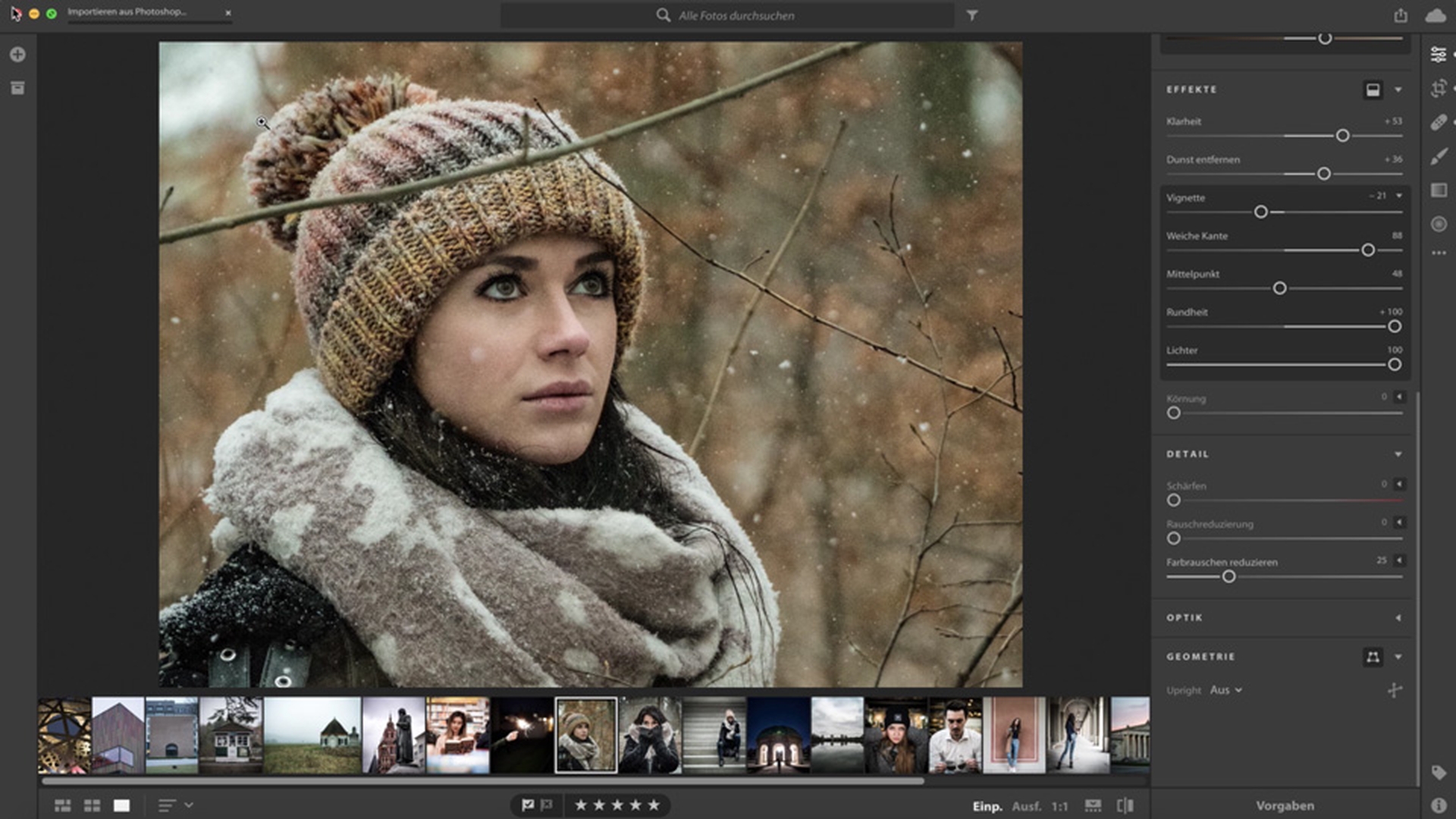Switch to the Ausf. zoom option

point(1026,806)
